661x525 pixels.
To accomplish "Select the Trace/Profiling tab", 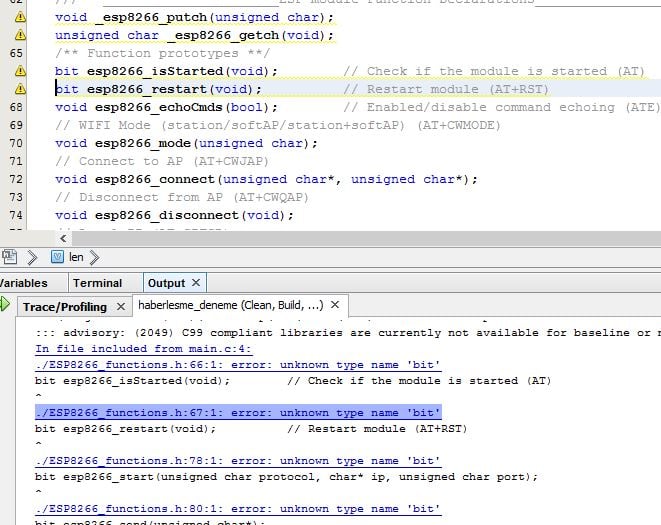I will click(64, 306).
